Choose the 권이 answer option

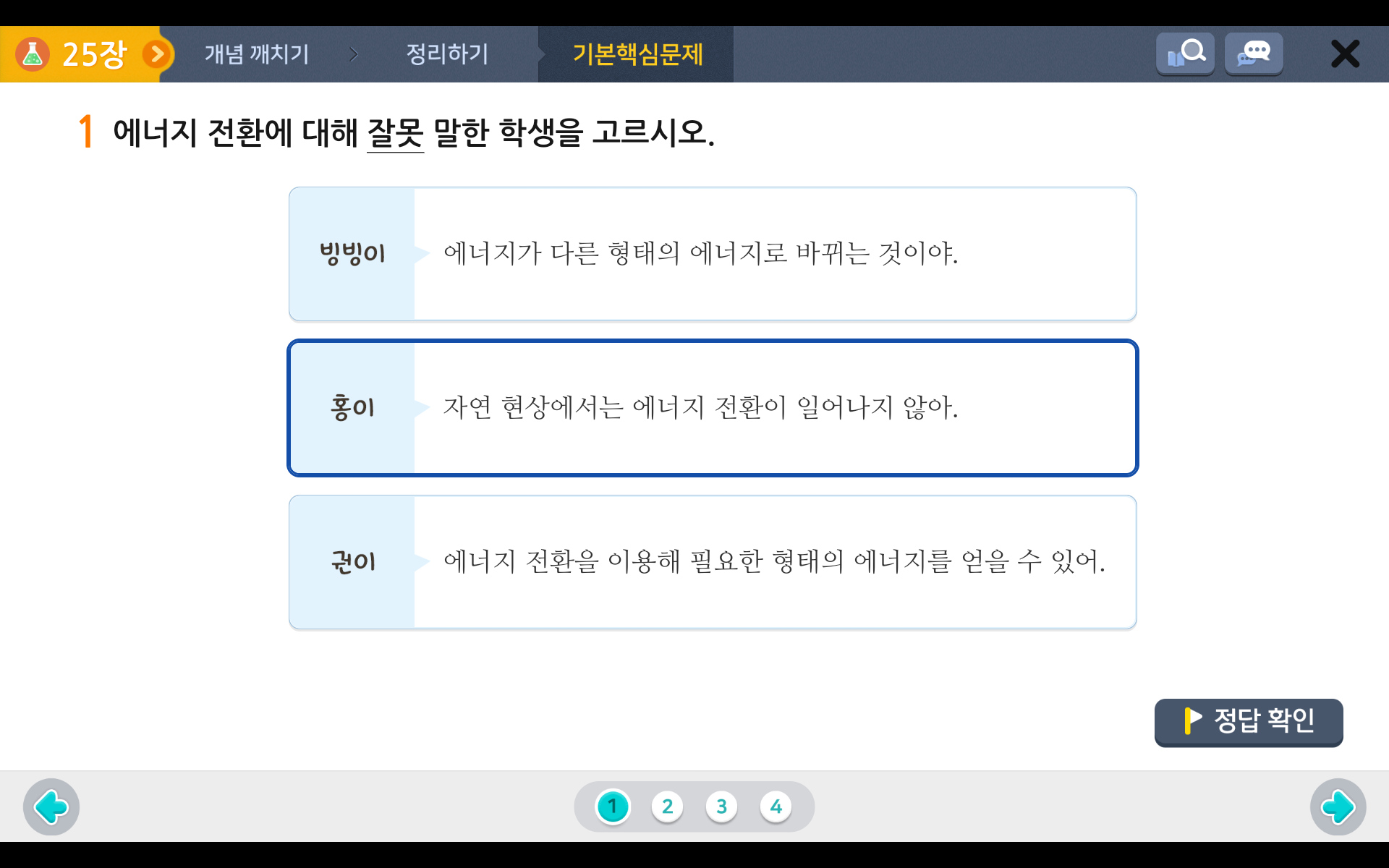coord(713,562)
